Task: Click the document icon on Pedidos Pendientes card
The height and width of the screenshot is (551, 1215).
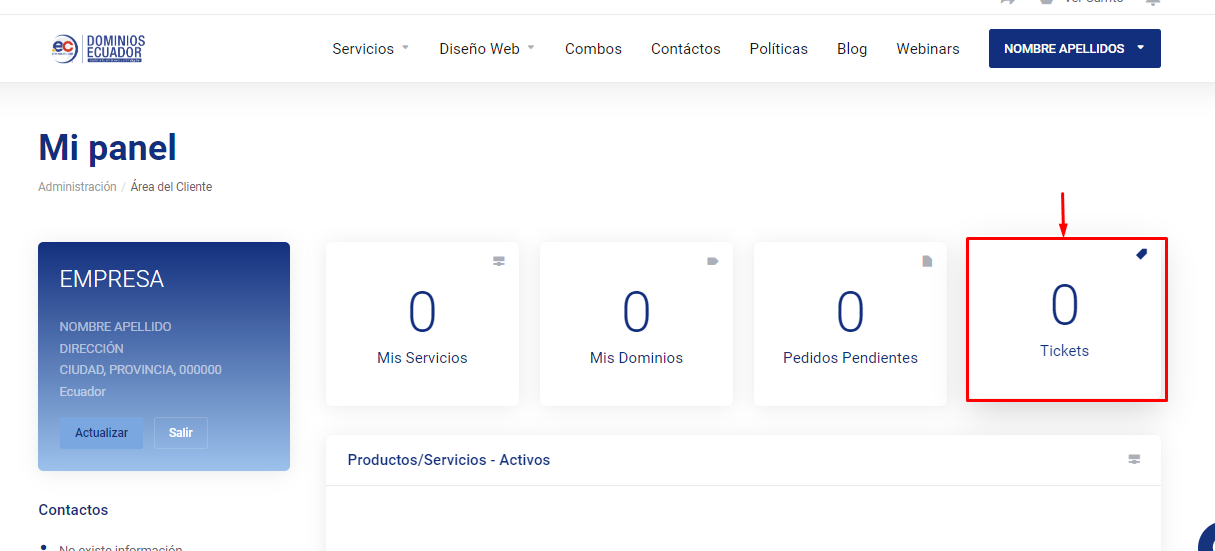Action: pos(927,262)
